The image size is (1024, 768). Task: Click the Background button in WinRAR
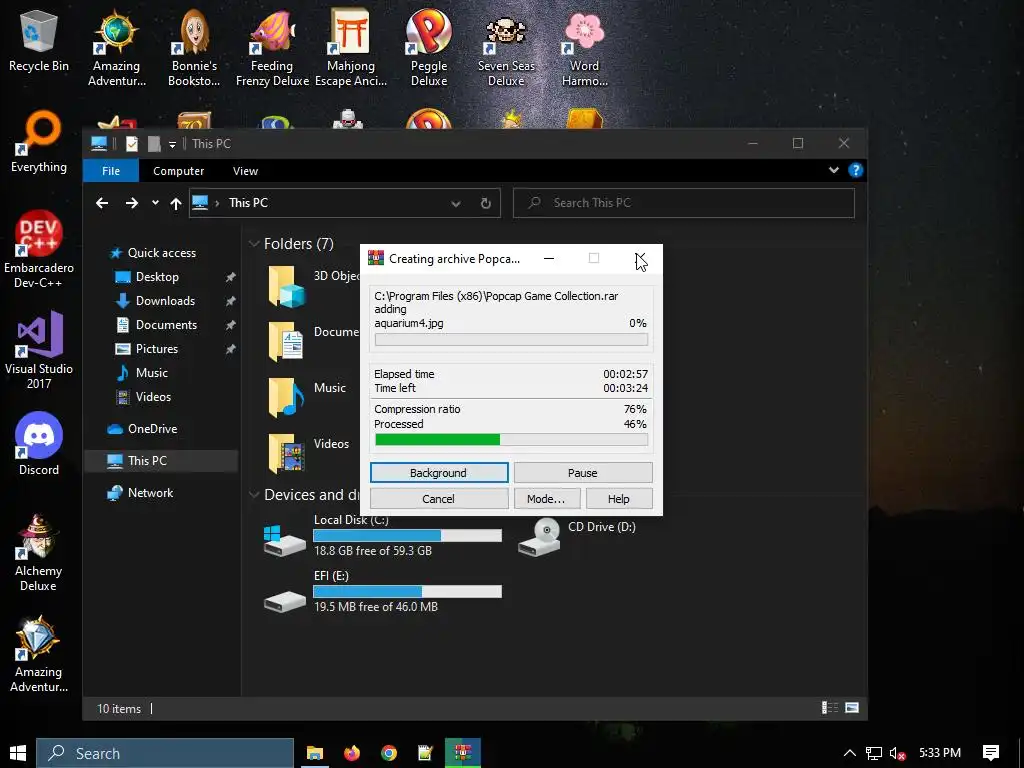point(439,473)
